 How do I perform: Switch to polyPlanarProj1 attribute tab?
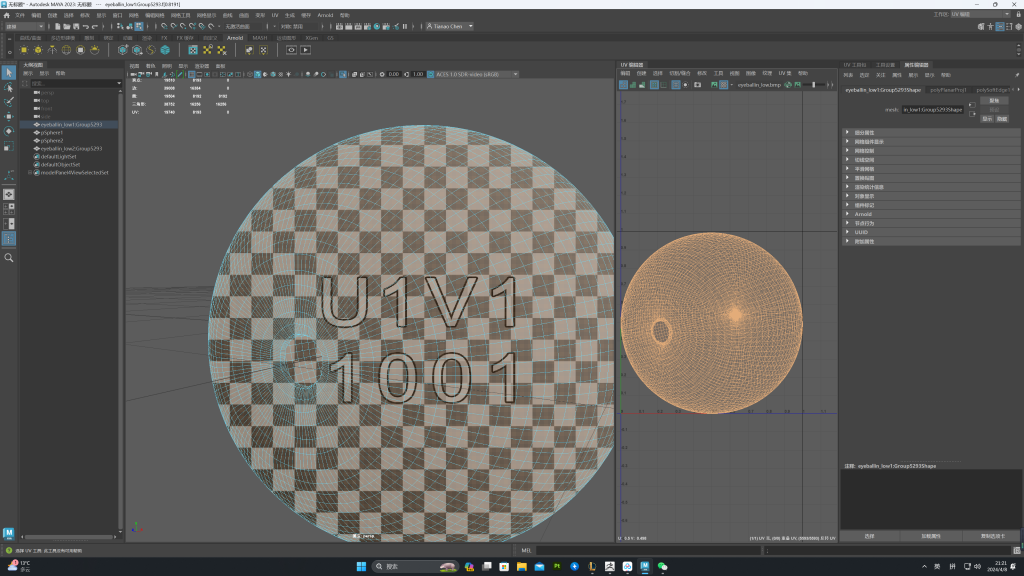coord(946,90)
